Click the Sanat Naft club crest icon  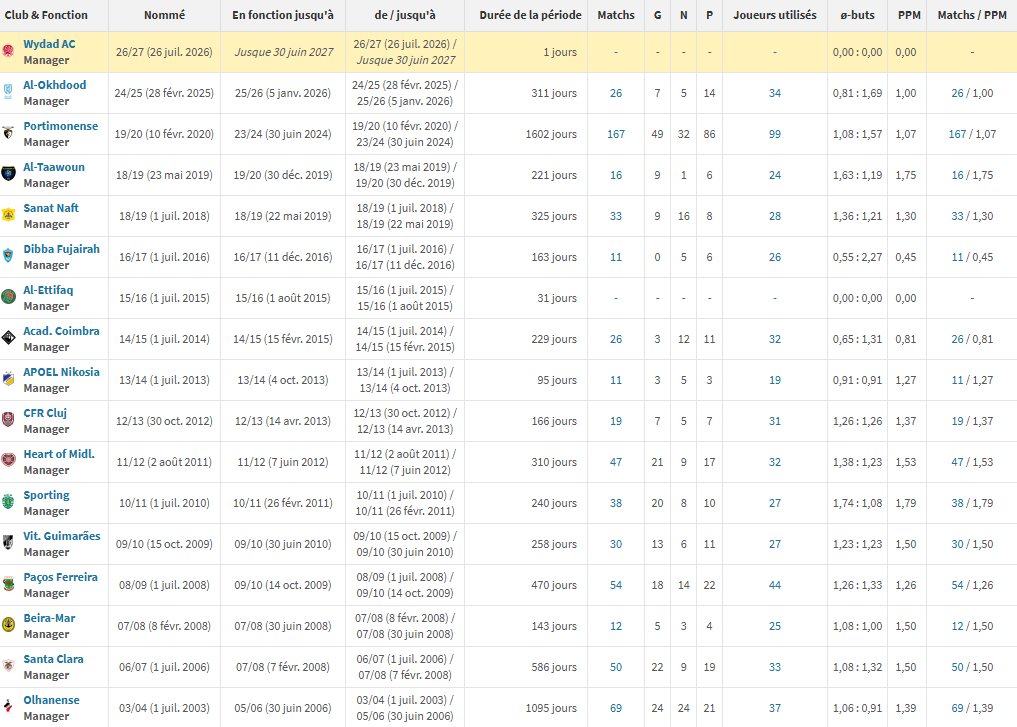(8, 215)
